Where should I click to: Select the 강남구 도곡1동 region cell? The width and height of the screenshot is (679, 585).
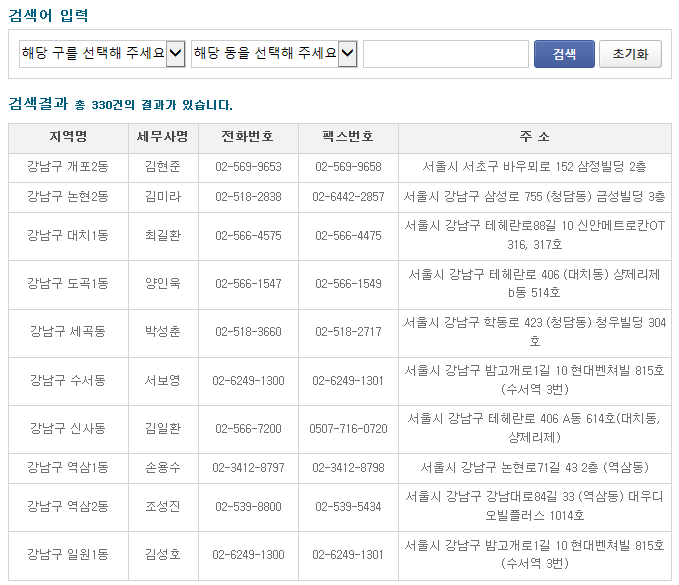(68, 284)
